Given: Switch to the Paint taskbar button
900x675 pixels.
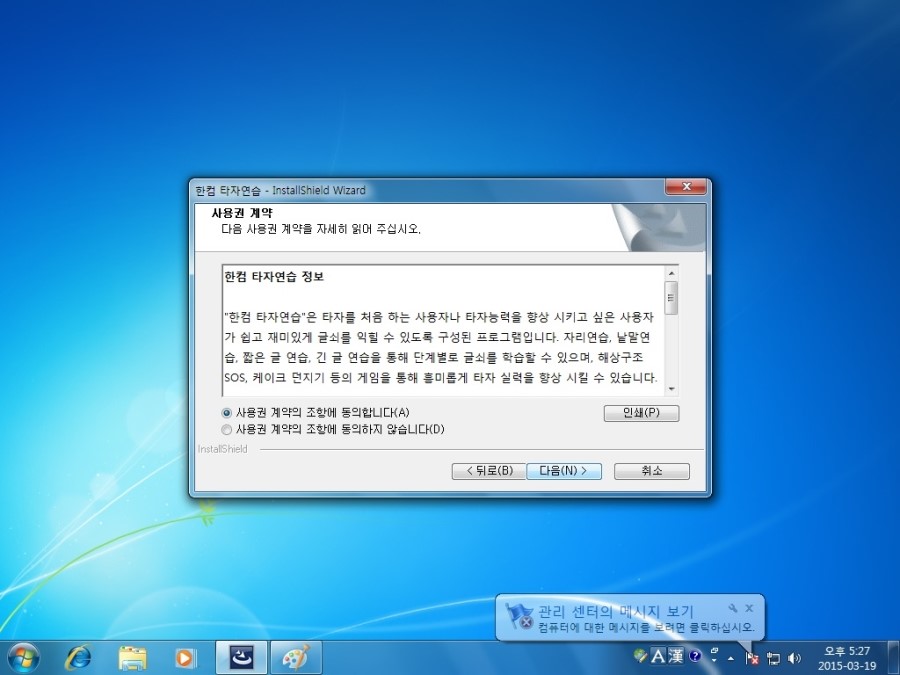Looking at the screenshot, I should pyautogui.click(x=296, y=658).
